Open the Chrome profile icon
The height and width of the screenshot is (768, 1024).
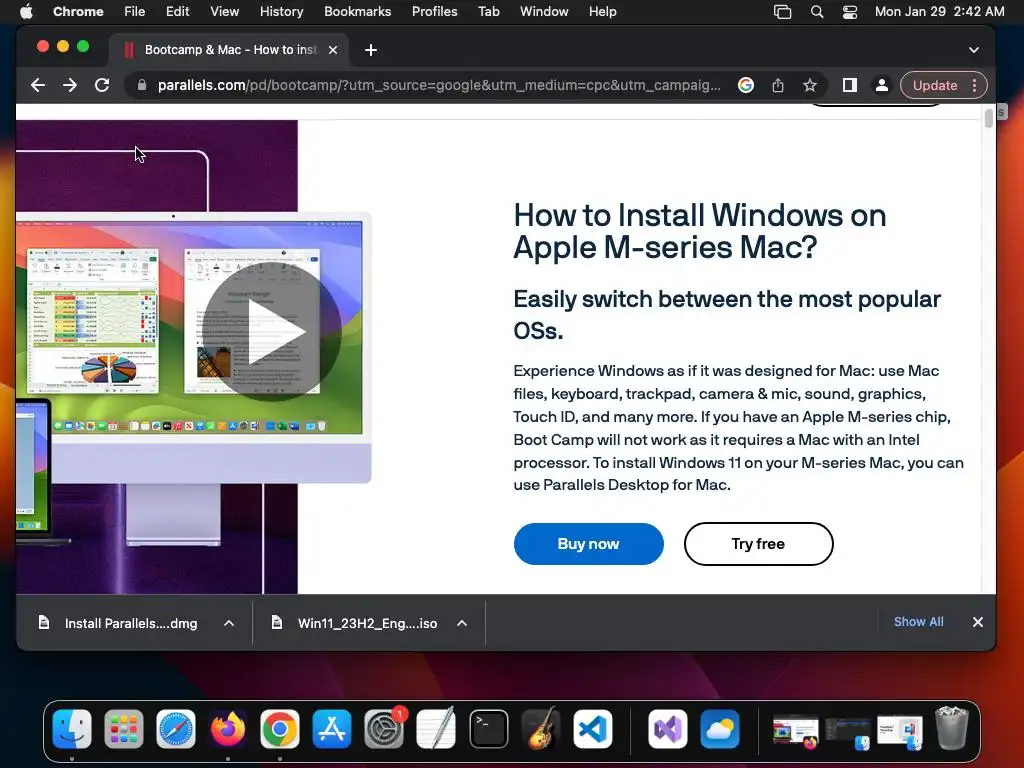[x=882, y=86]
